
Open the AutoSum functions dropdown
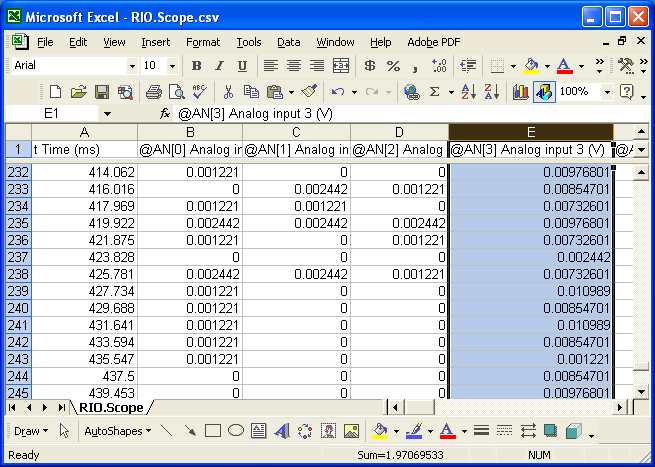[452, 92]
